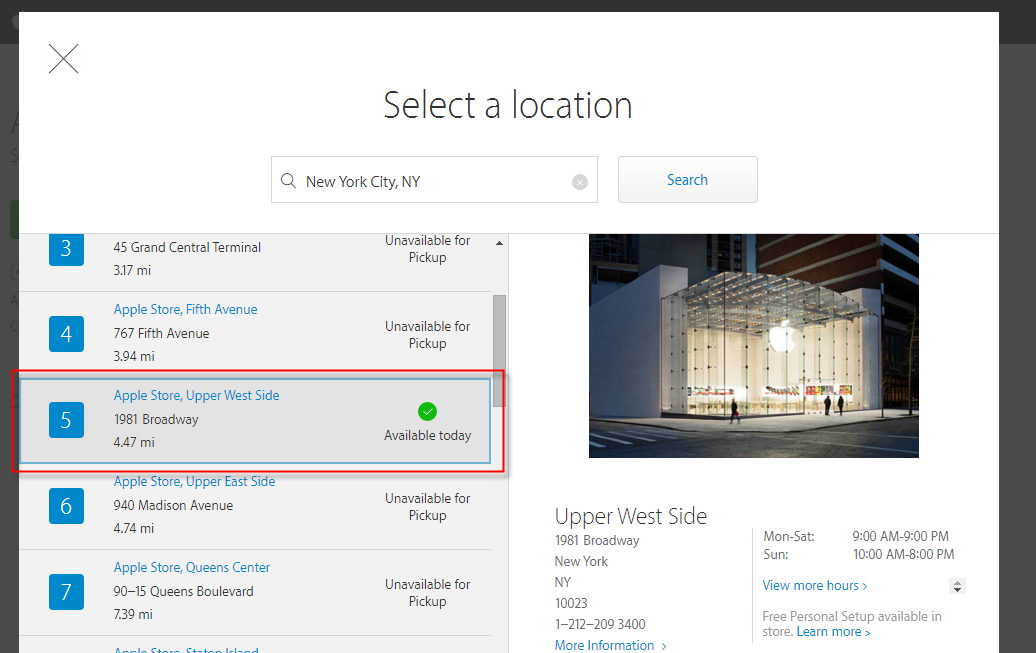The width and height of the screenshot is (1036, 653).
Task: Click the 1–212–209 3400 phone number
Action: click(x=600, y=624)
